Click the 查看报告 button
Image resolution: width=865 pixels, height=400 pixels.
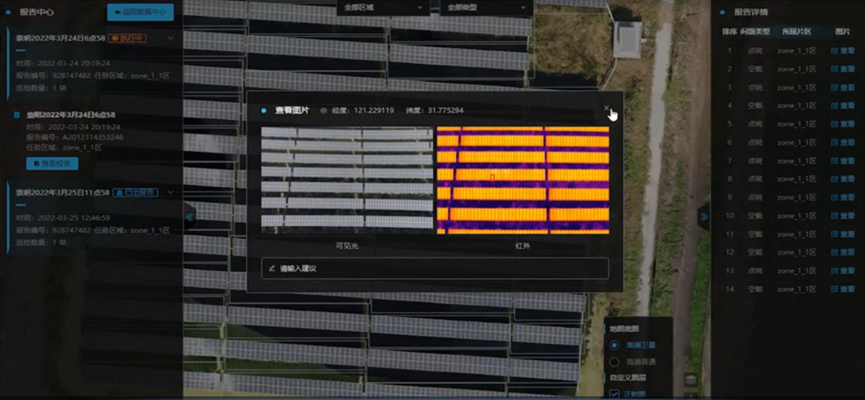click(x=51, y=162)
